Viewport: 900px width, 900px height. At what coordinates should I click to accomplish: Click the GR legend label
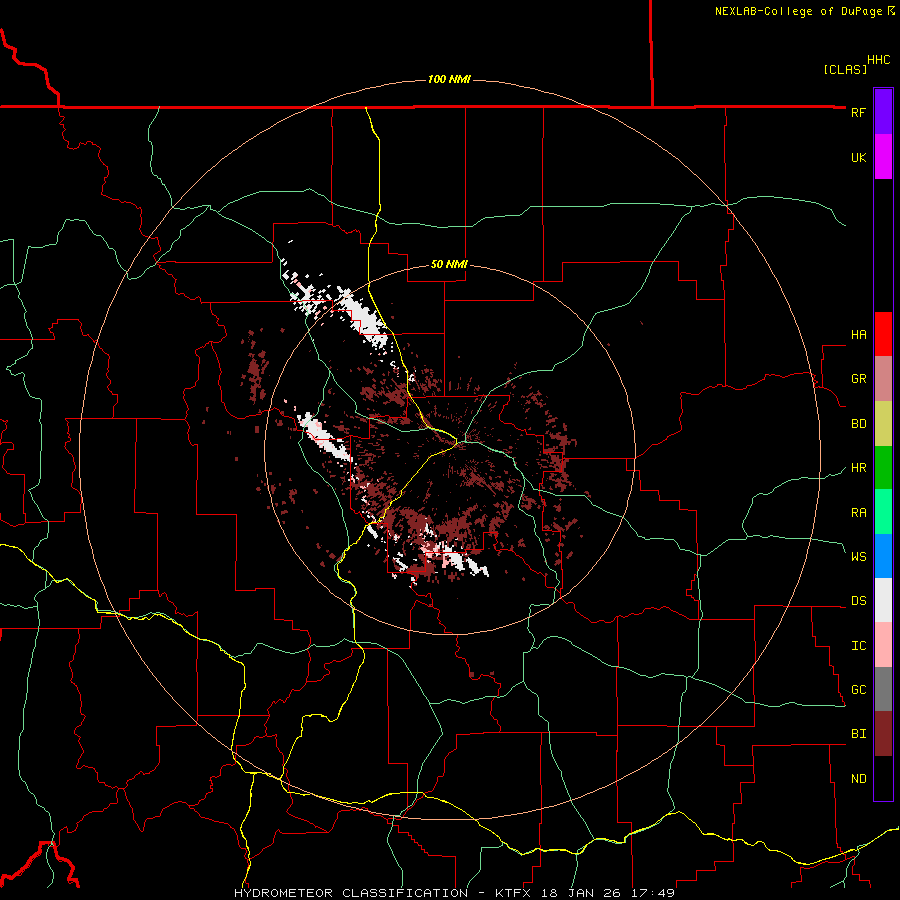858,379
